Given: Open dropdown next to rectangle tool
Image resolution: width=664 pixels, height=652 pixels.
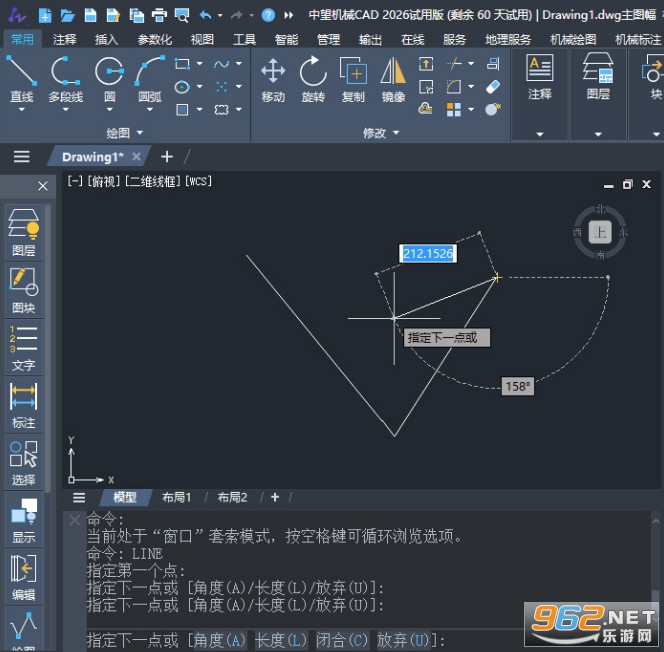Looking at the screenshot, I should [x=199, y=64].
